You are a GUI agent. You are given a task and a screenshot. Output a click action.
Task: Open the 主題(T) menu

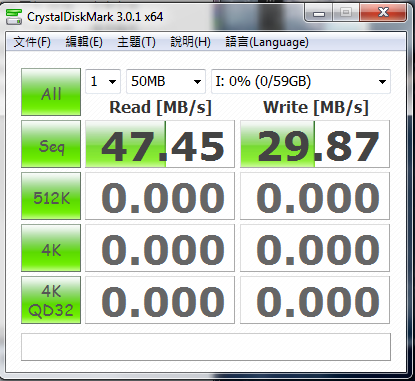tap(136, 42)
